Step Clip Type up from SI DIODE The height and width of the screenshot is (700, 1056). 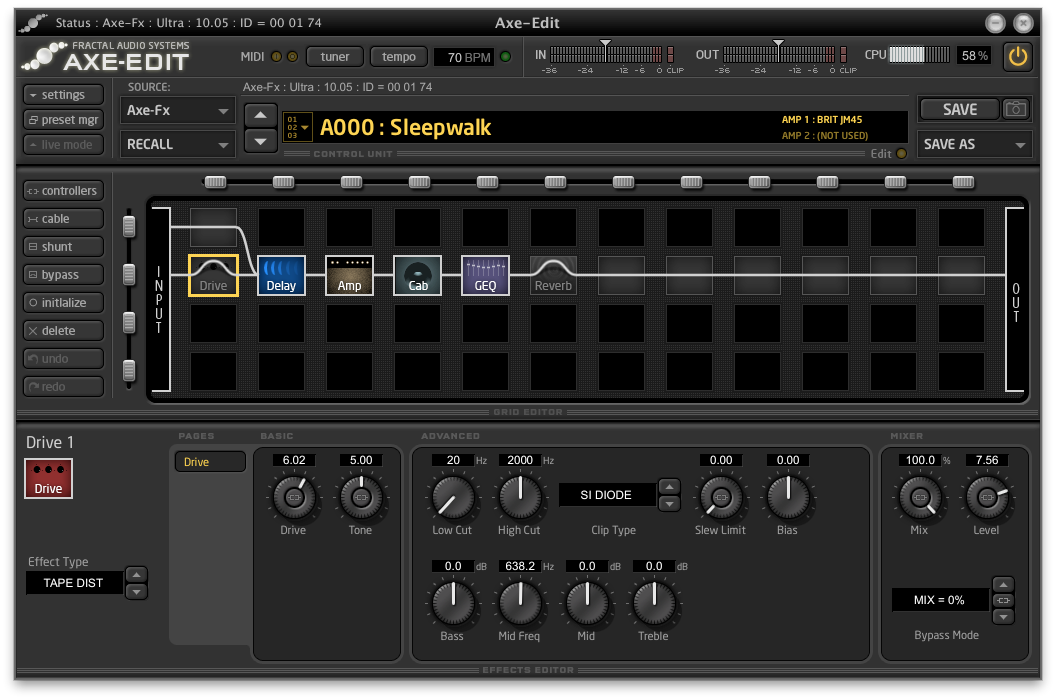(x=669, y=486)
